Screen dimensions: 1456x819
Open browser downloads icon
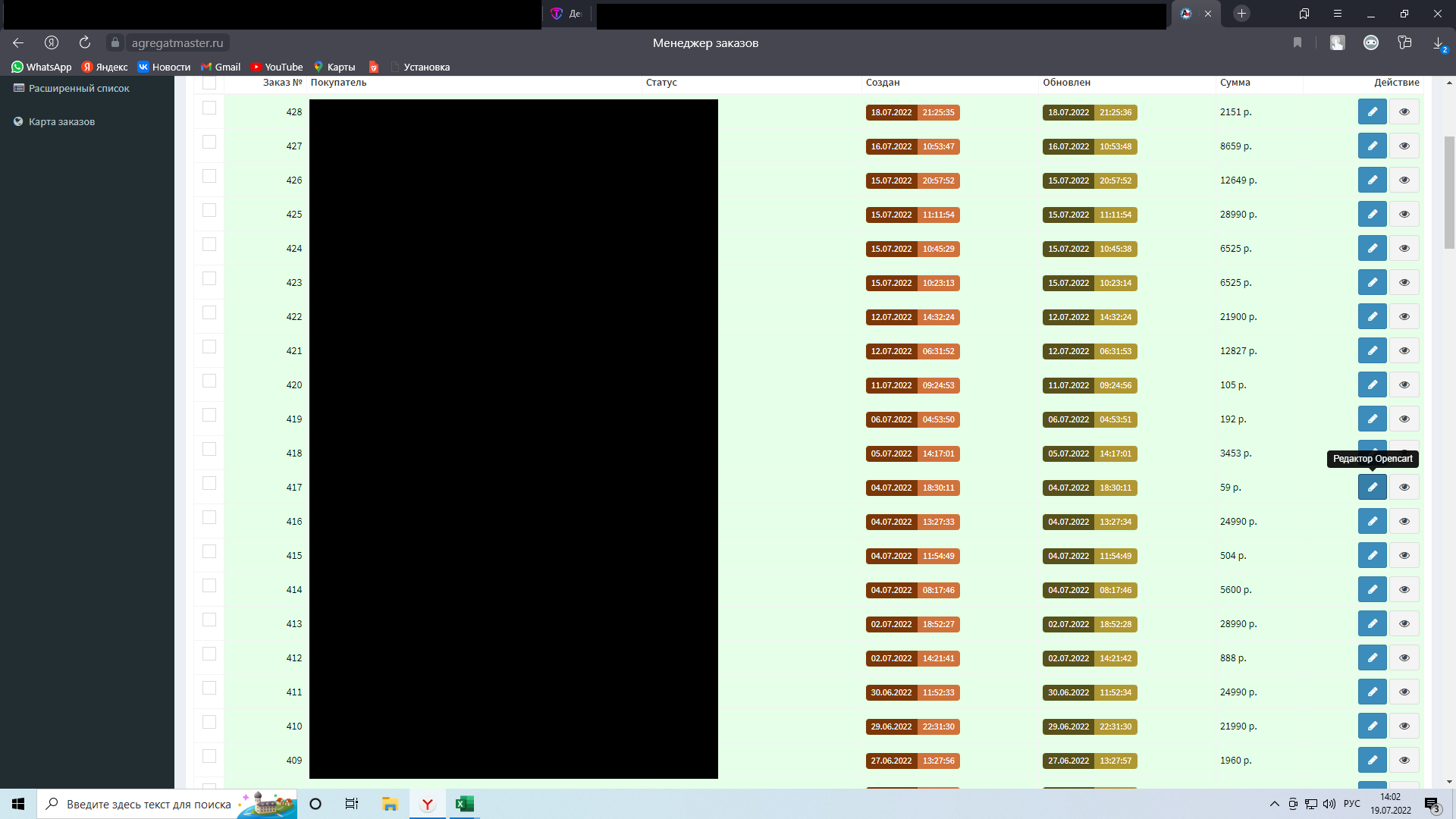(1438, 43)
